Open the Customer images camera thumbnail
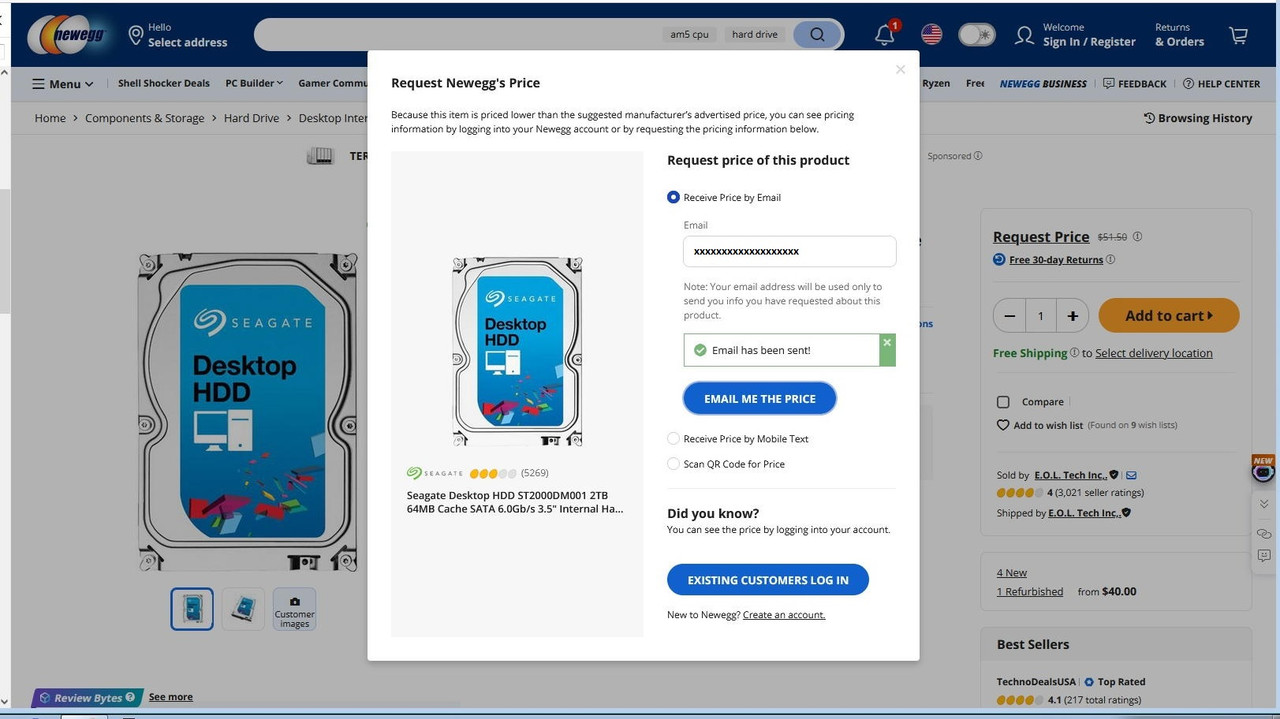1280x719 pixels. [x=294, y=609]
